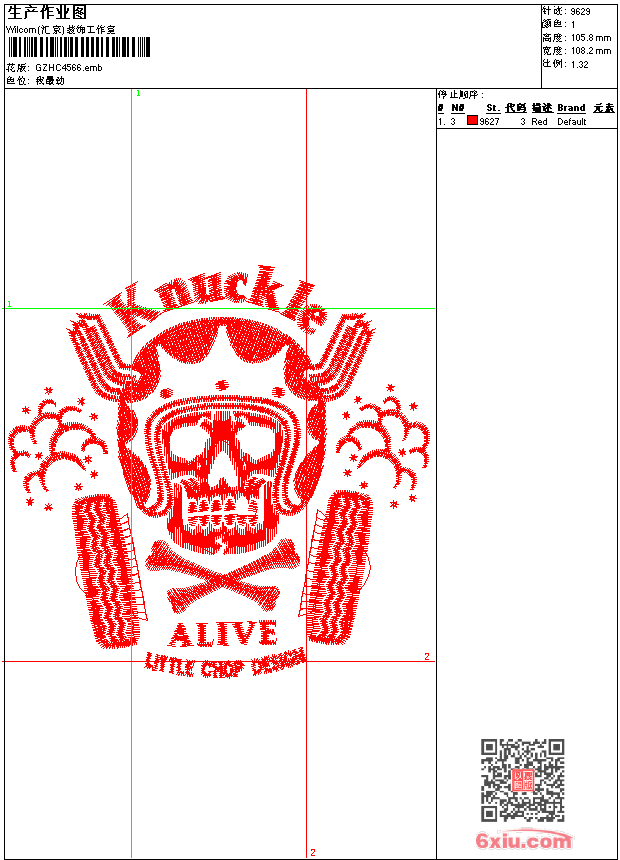Click the 'Red' color description cell

click(x=539, y=122)
